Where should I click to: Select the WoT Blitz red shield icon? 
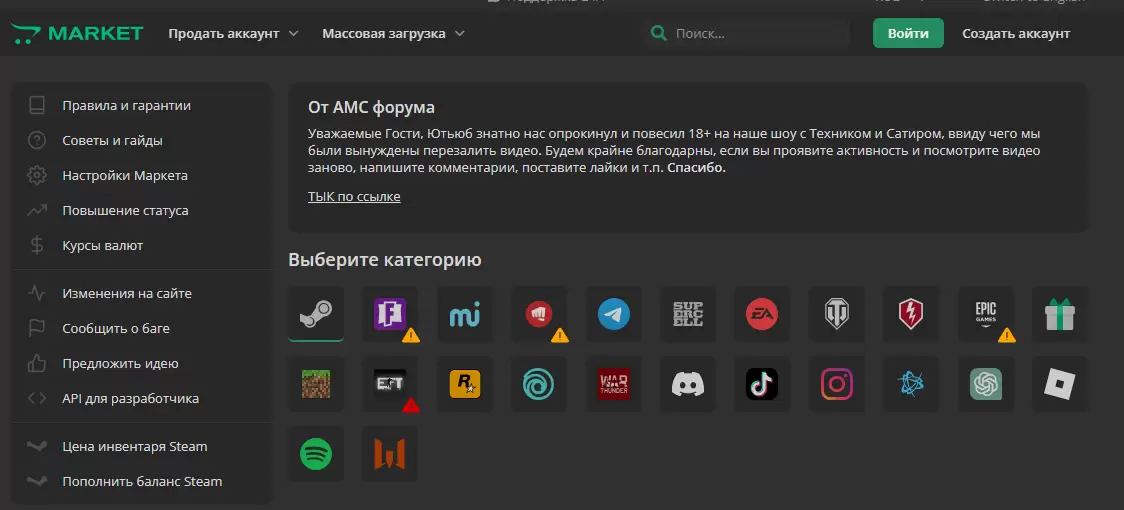coord(911,313)
